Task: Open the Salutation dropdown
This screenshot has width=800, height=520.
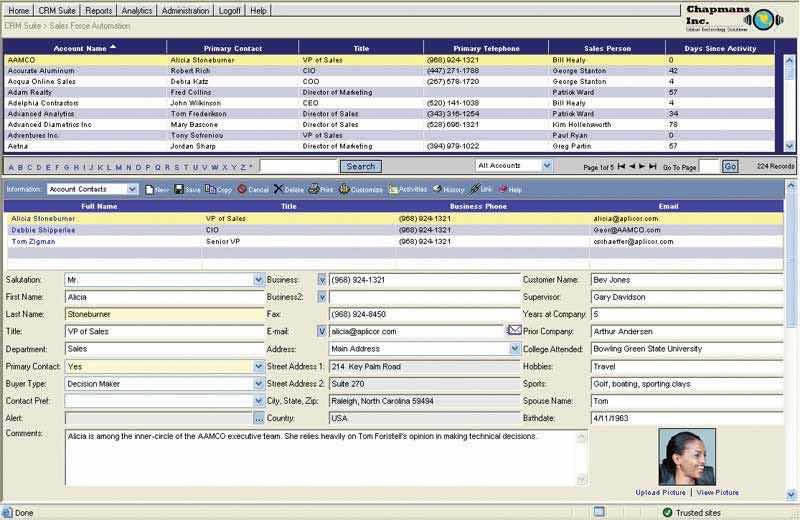Action: pyautogui.click(x=259, y=280)
